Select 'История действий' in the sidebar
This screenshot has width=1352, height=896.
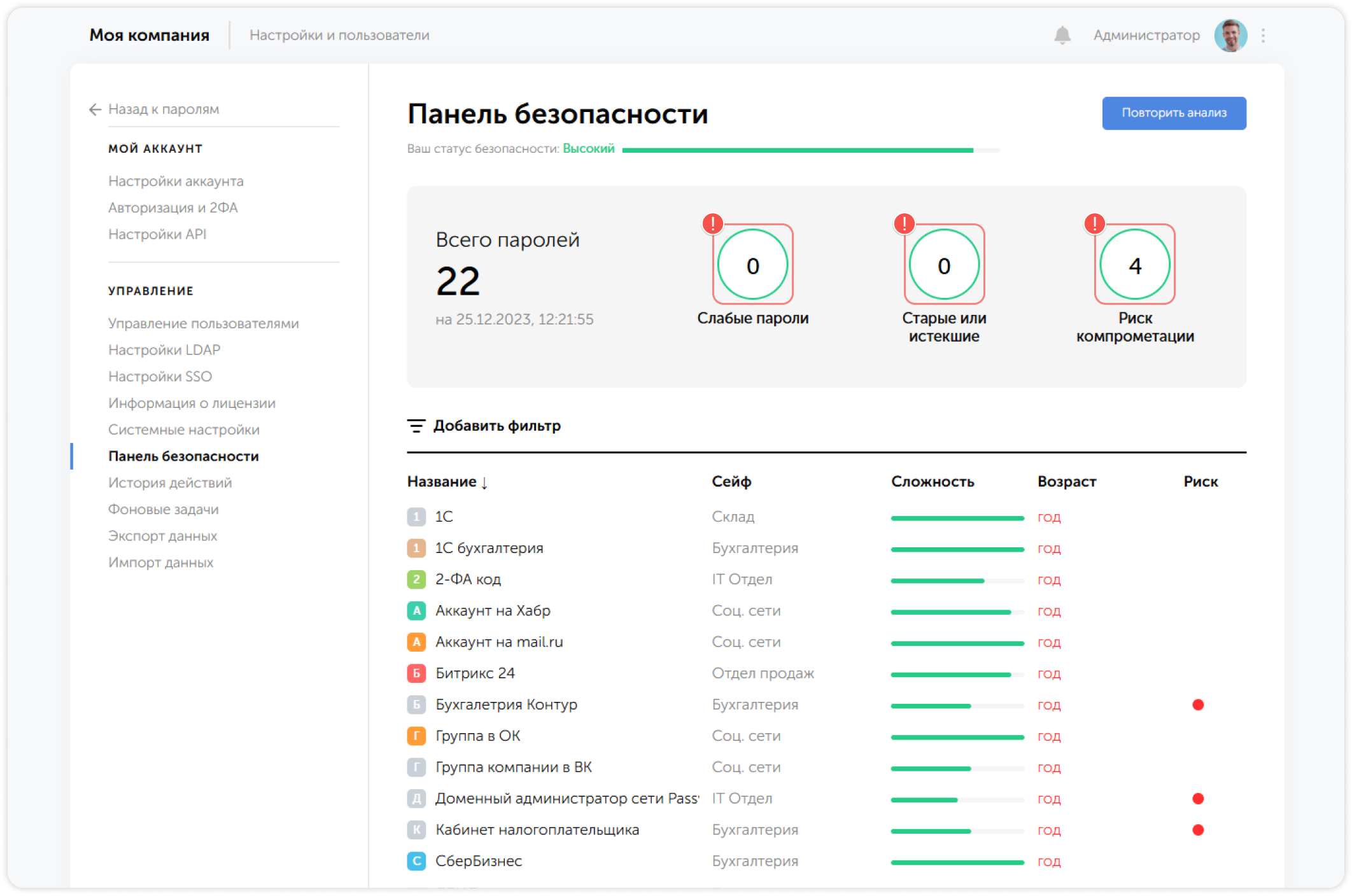tap(169, 482)
